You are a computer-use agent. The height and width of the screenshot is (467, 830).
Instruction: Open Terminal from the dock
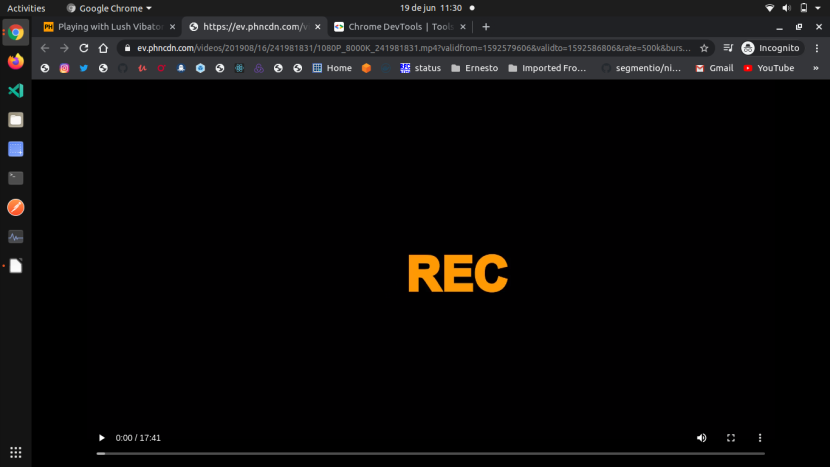coord(16,178)
